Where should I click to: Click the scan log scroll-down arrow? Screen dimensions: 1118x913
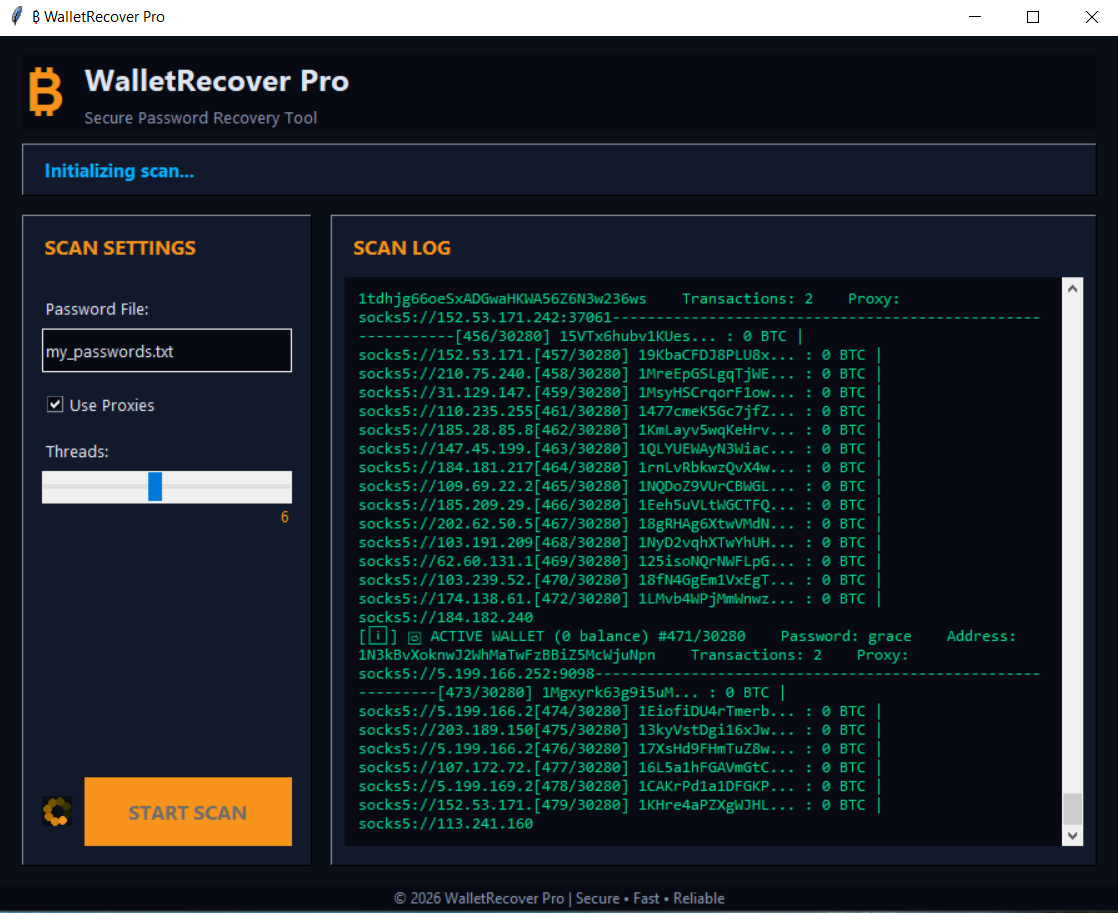click(1072, 835)
